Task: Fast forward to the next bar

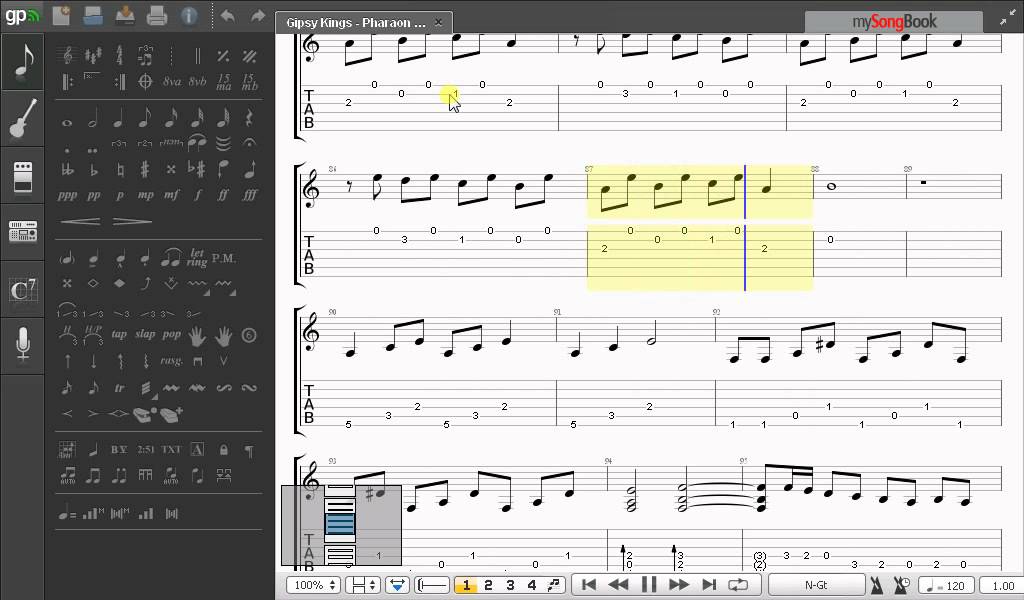Action: 679,585
